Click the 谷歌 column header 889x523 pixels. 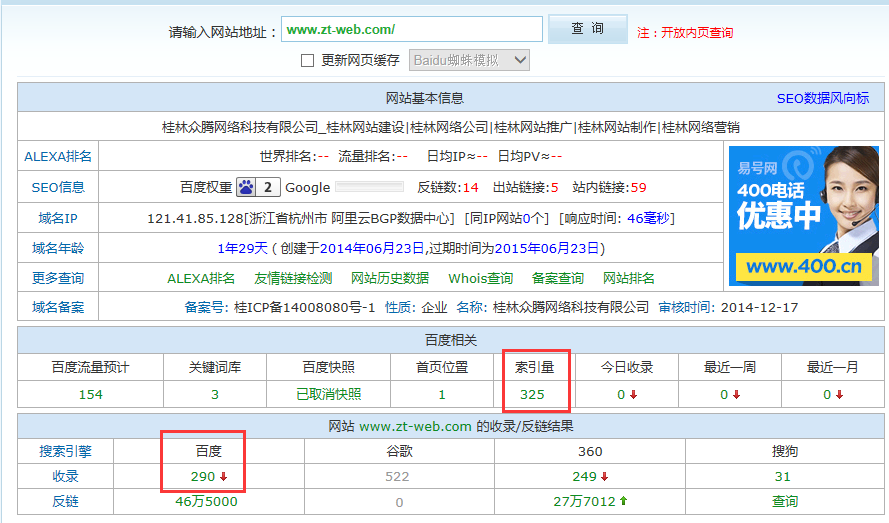[399, 452]
